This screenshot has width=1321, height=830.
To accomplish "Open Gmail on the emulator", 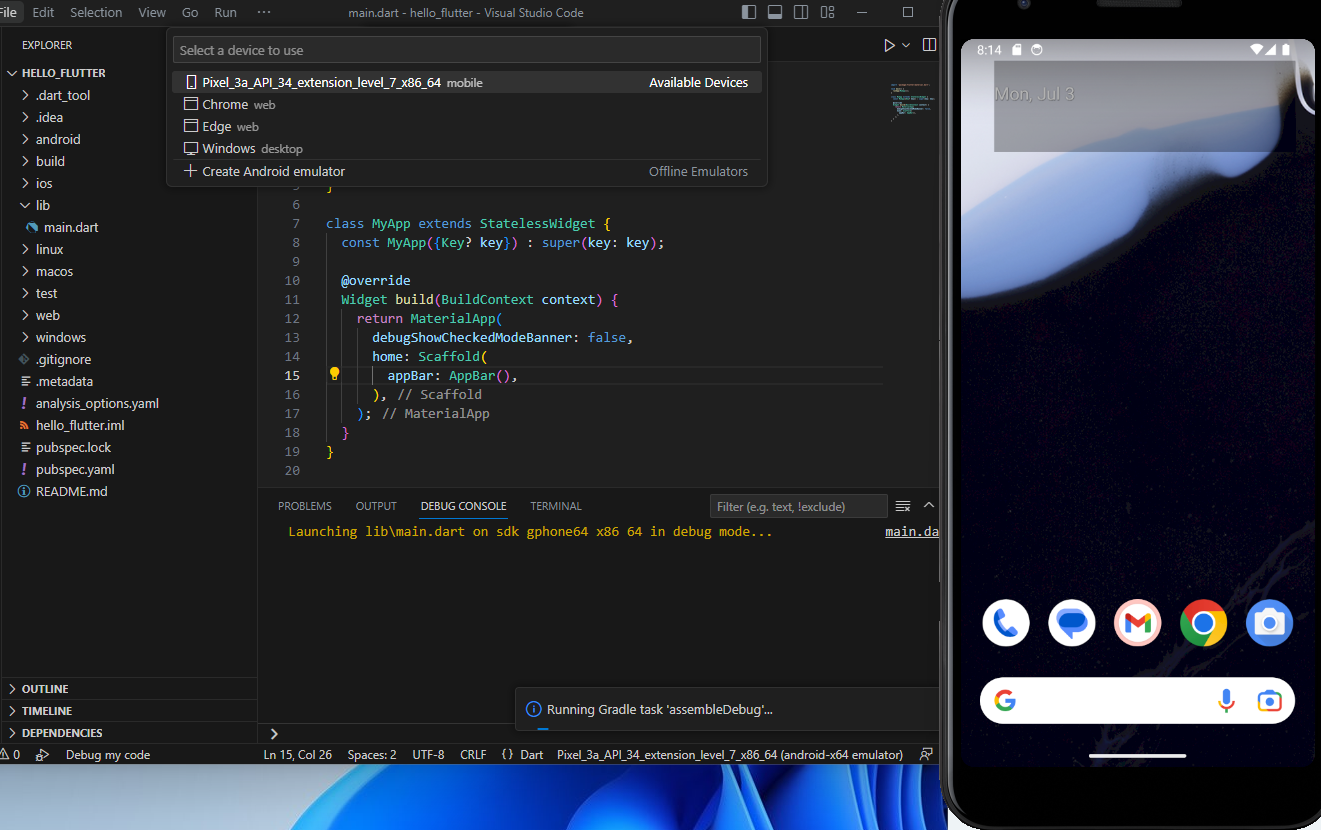I will pos(1137,623).
